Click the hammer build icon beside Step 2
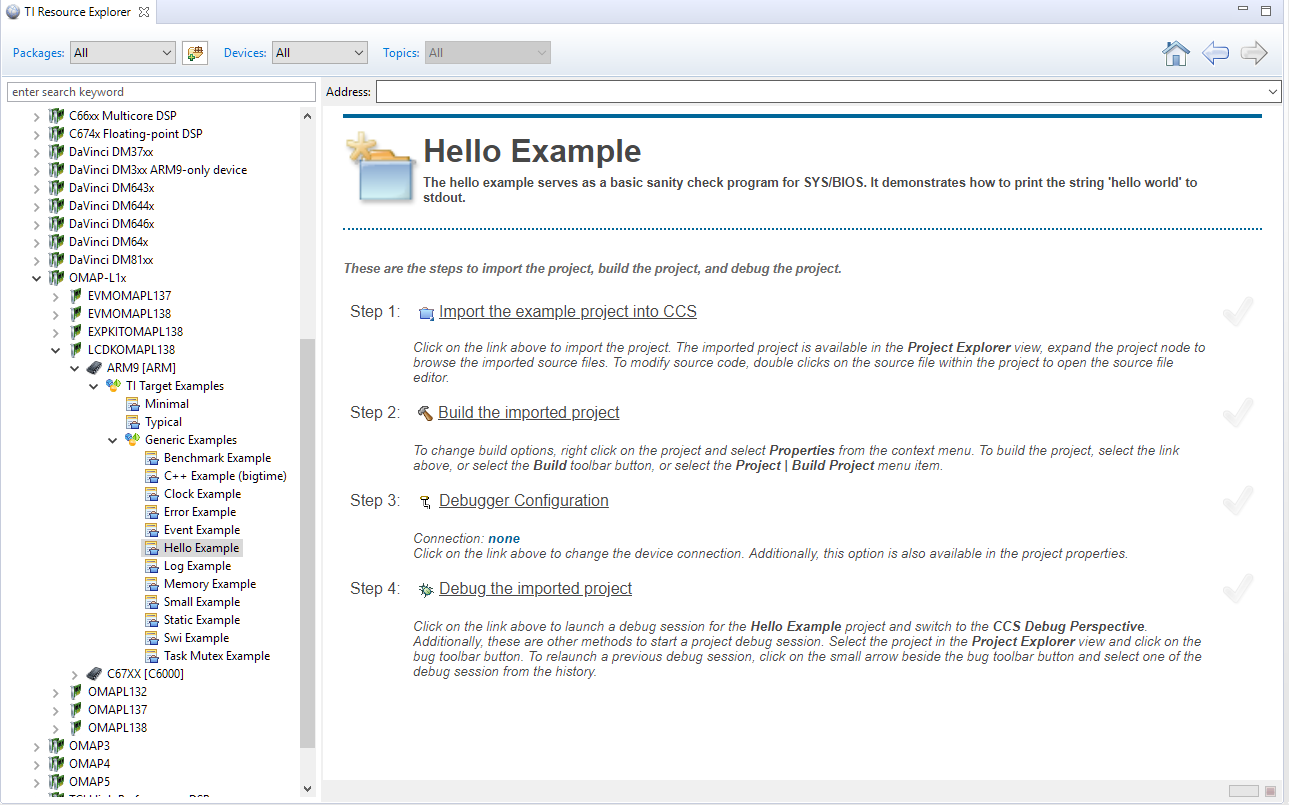Screen dimensions: 1289x805 point(424,412)
